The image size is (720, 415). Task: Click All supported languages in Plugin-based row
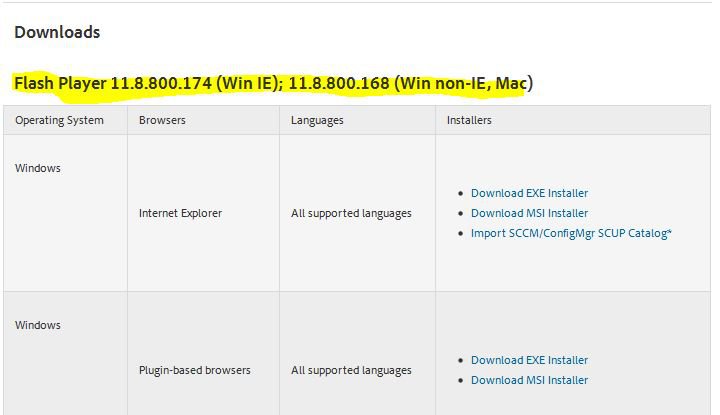tap(351, 370)
